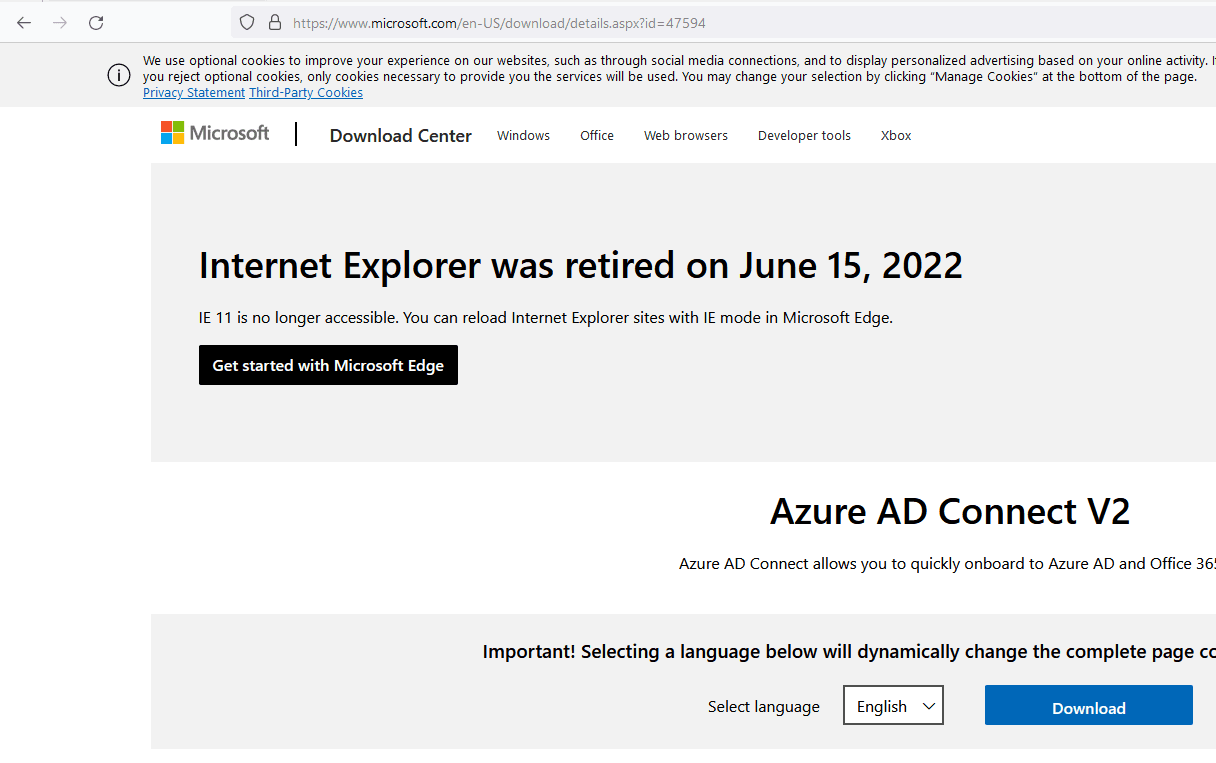Go to Download Center home
The width and height of the screenshot is (1216, 763).
tap(400, 136)
